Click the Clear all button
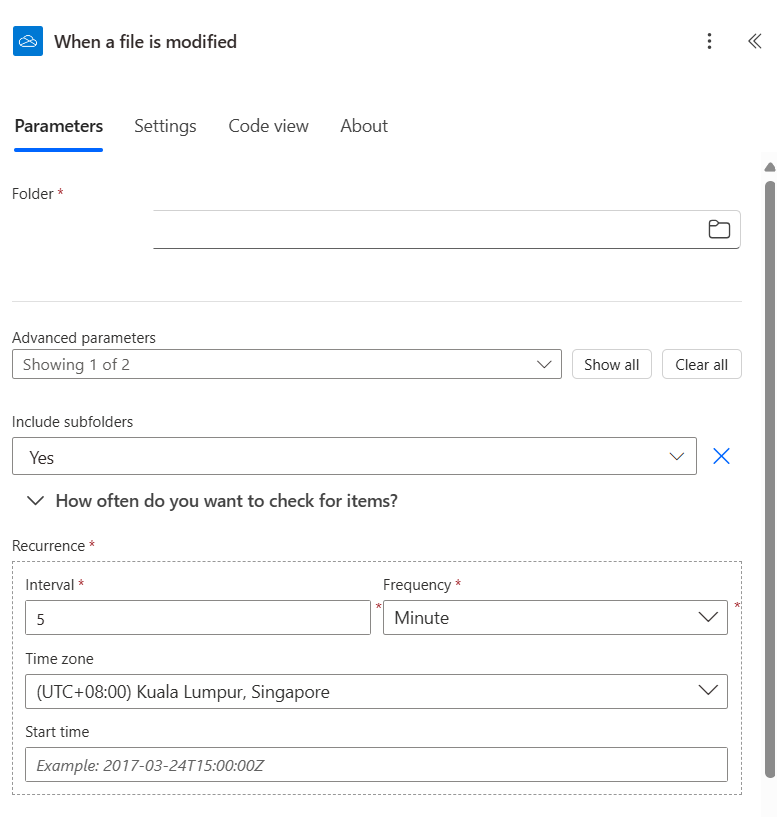 click(x=701, y=364)
